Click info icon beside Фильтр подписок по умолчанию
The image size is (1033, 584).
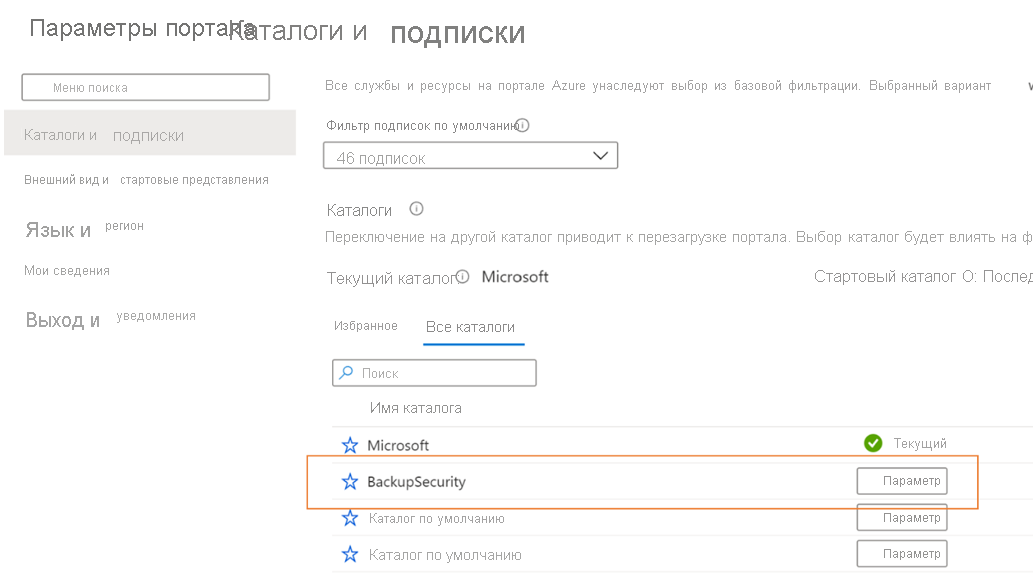coord(522,123)
